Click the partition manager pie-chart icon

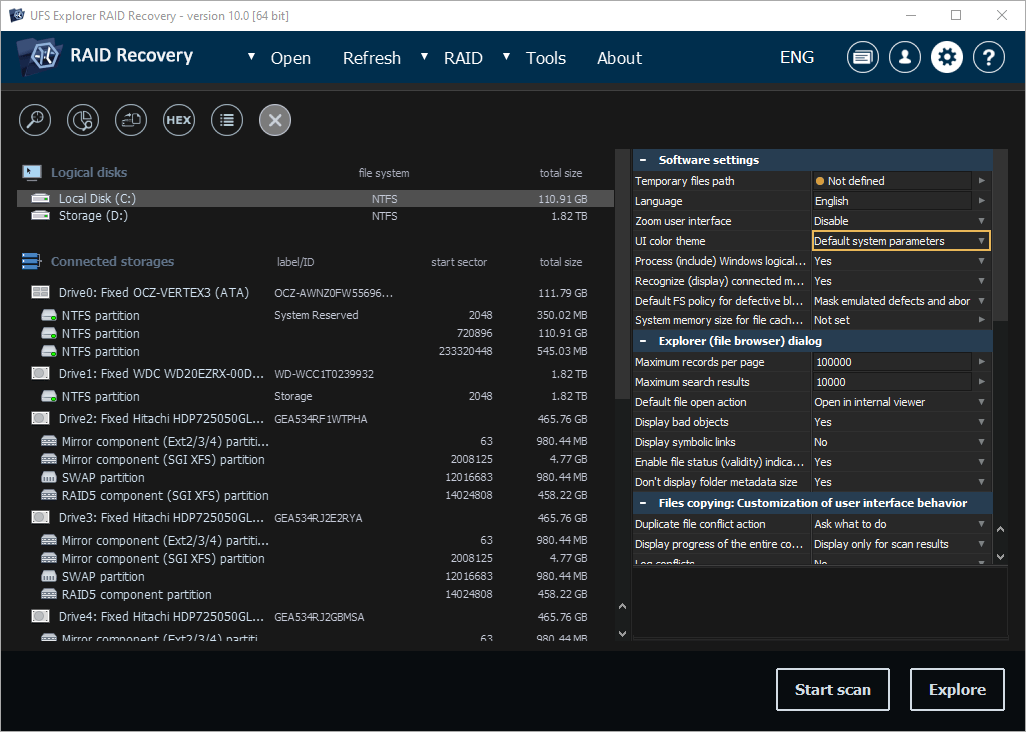tap(83, 120)
